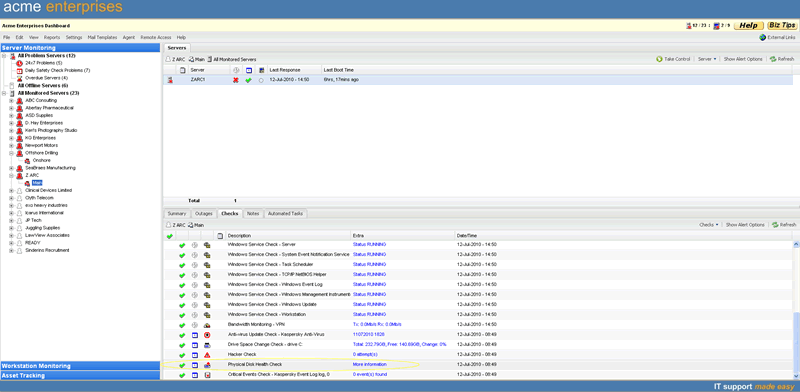Click the Physical Disk Health Check icon

[207, 365]
